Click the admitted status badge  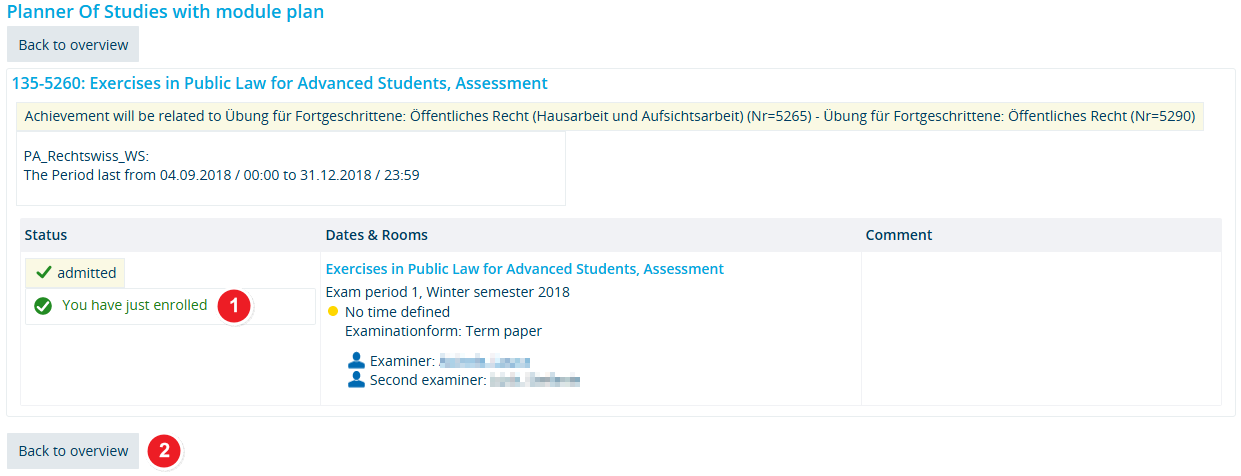tap(75, 273)
